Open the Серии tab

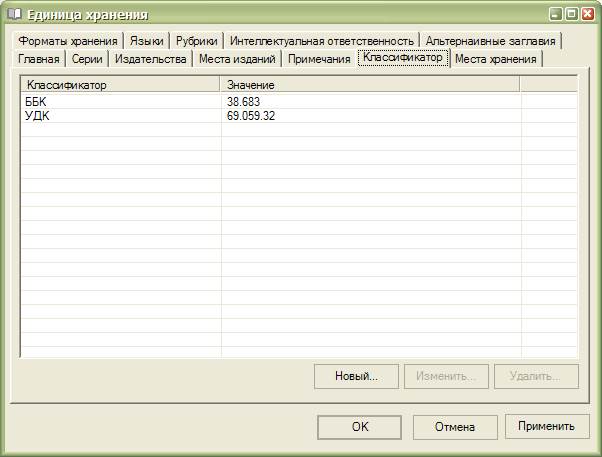(87, 60)
